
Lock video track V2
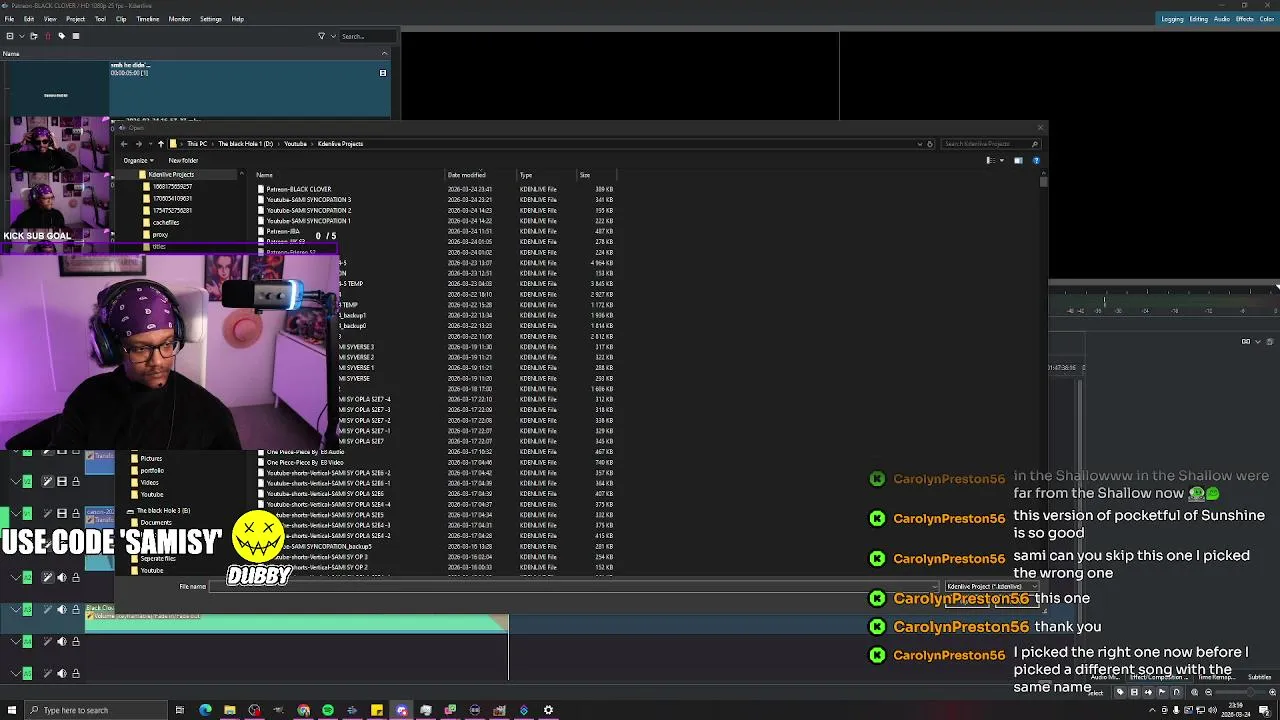coord(75,481)
